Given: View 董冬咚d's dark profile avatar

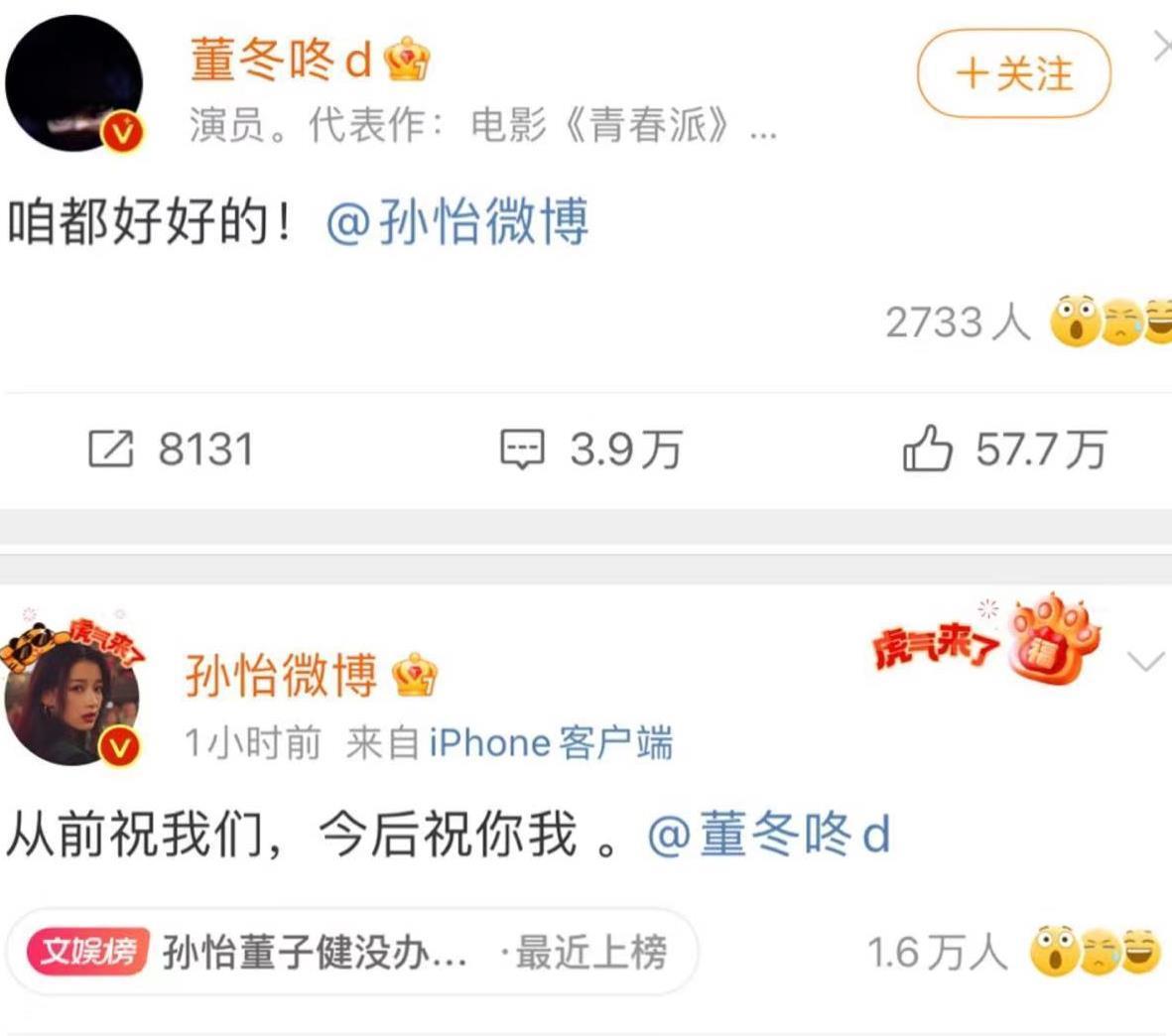Looking at the screenshot, I should pos(73,83).
